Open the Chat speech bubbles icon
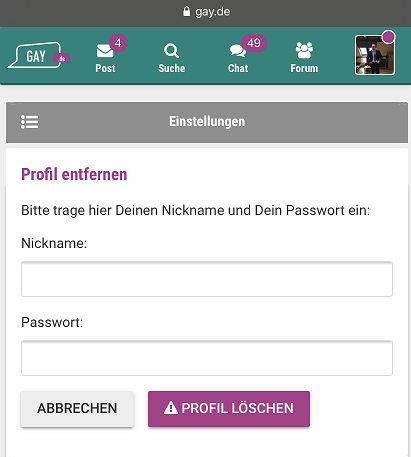The width and height of the screenshot is (411, 457). click(238, 51)
